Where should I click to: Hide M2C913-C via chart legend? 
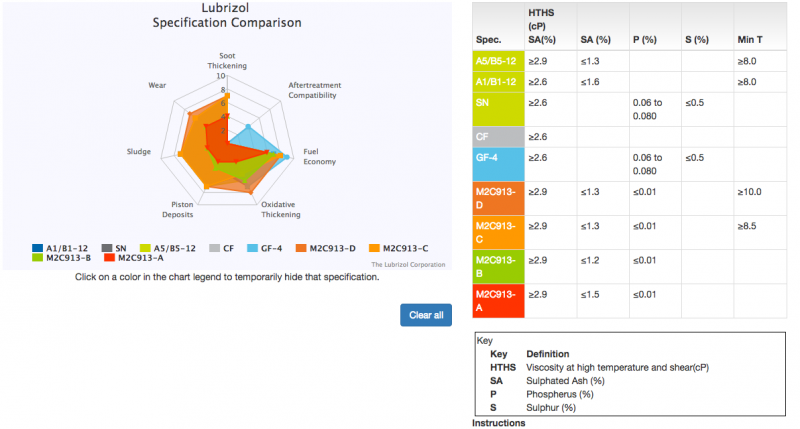pos(399,248)
